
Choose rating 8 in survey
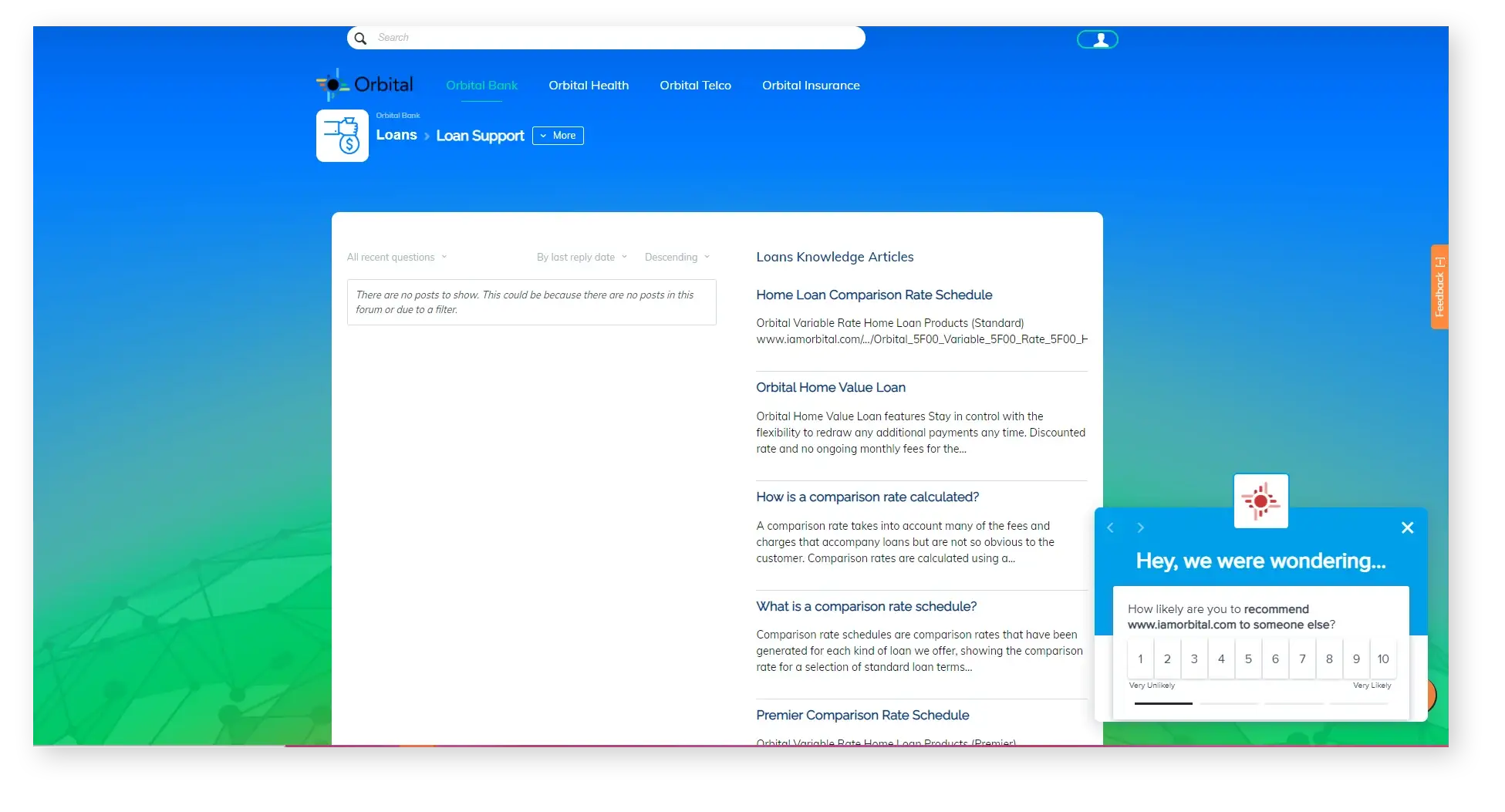pos(1329,659)
